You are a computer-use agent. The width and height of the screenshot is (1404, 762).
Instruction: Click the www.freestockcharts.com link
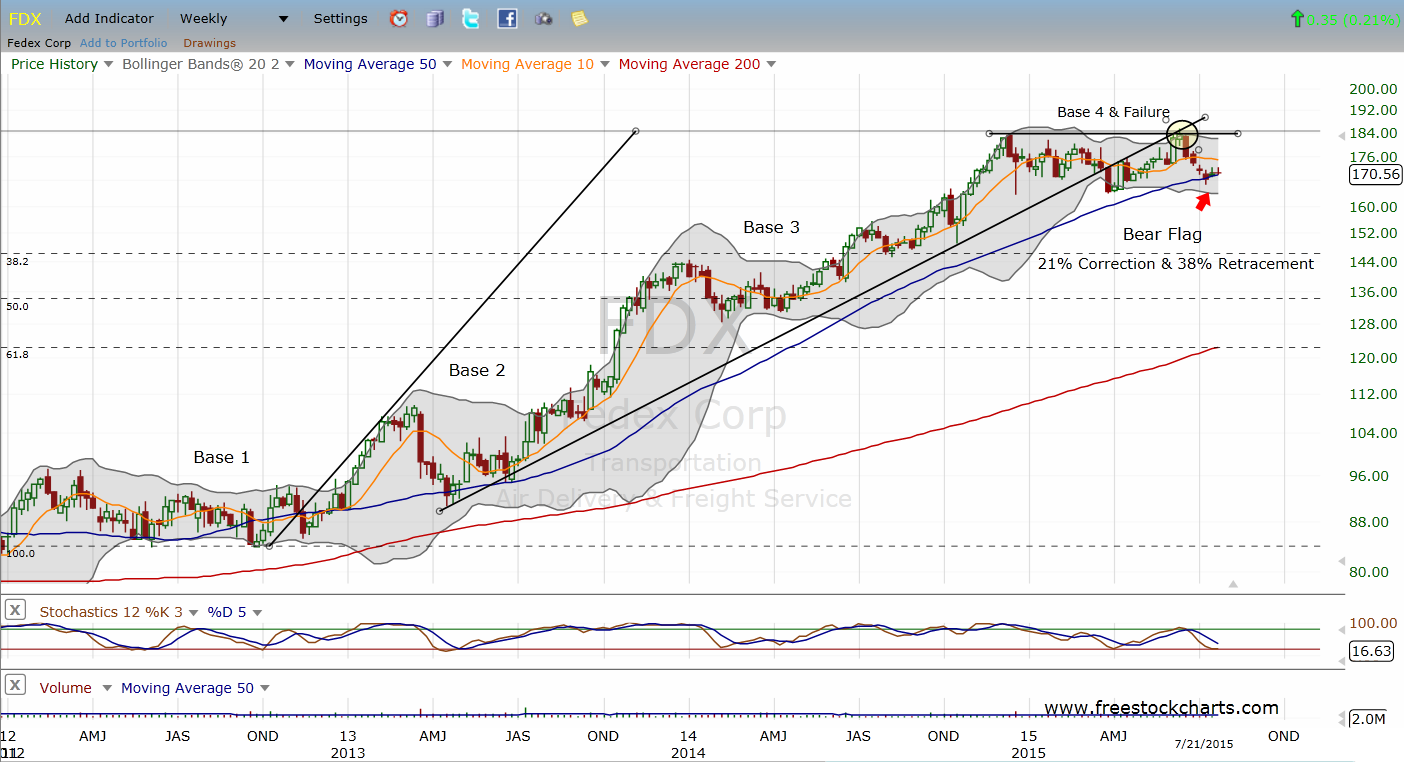[x=1161, y=708]
